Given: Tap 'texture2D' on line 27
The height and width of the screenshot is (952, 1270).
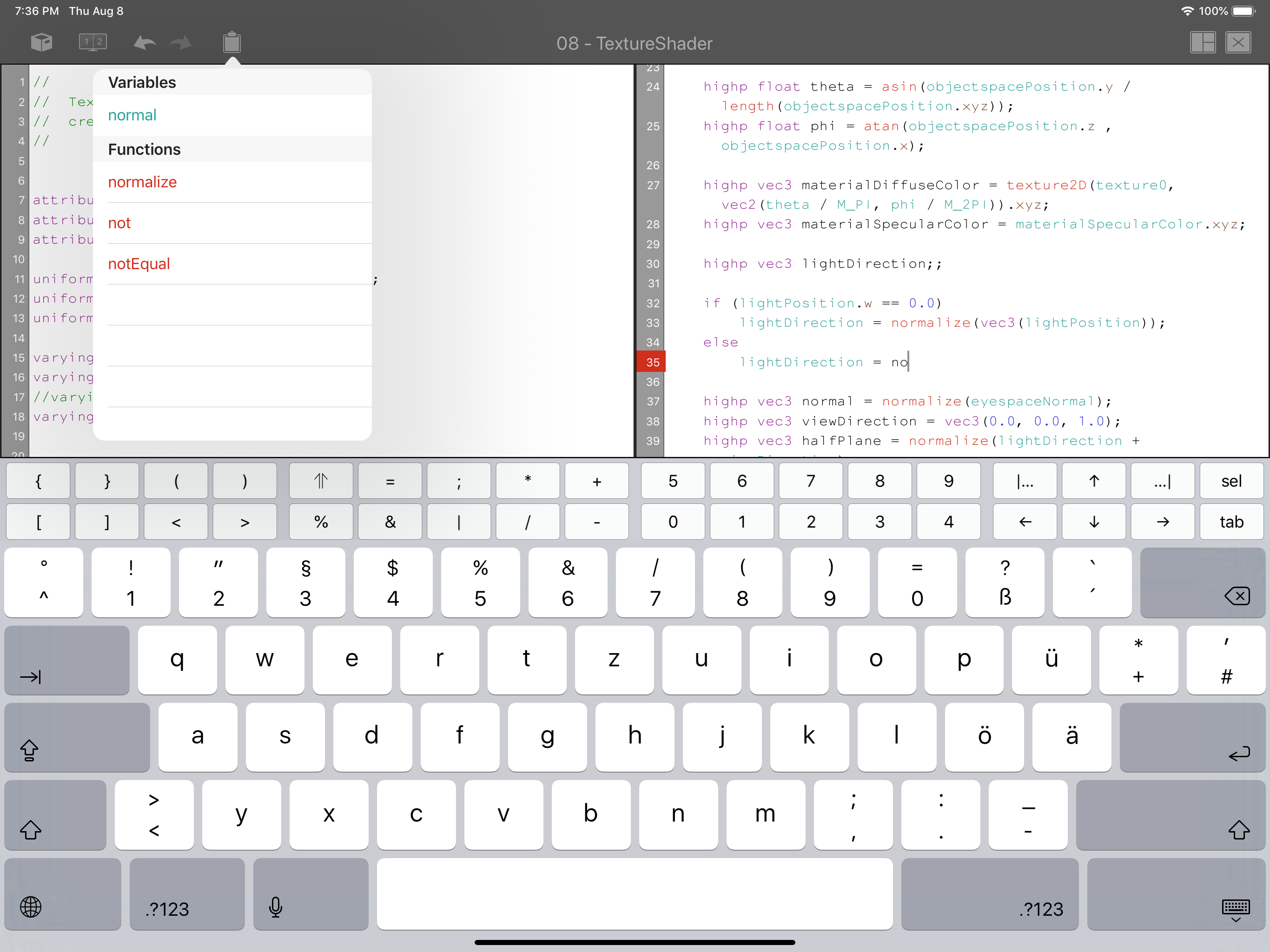Looking at the screenshot, I should tap(1046, 185).
